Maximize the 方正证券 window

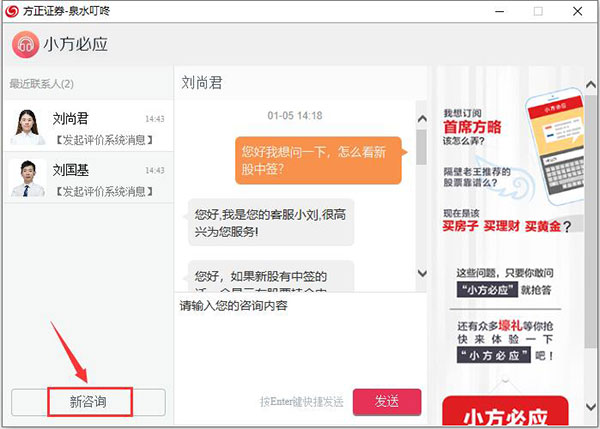(x=538, y=11)
